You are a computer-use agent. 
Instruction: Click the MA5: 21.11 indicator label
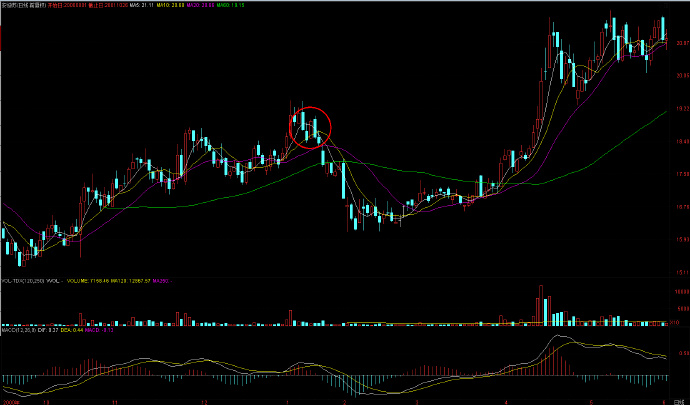coord(142,5)
